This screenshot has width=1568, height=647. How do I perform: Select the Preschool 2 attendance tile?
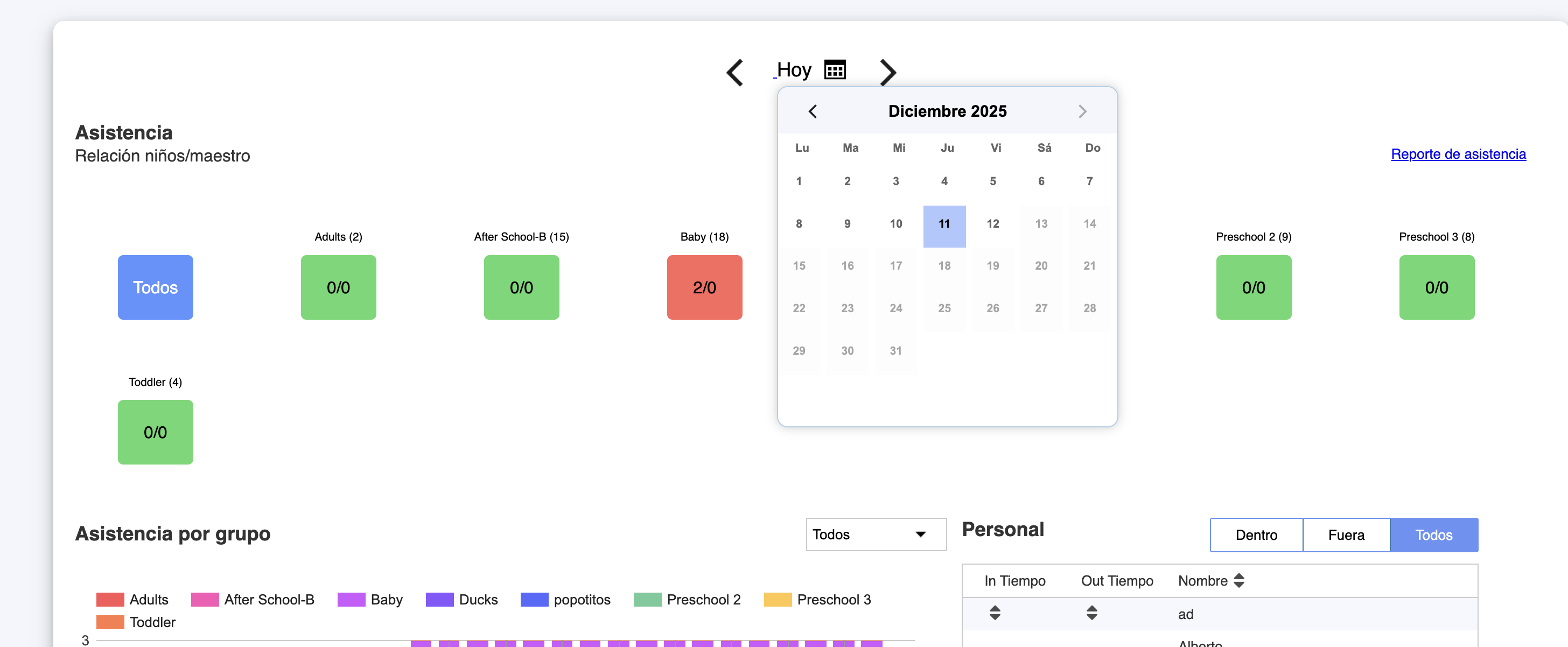[x=1254, y=287]
